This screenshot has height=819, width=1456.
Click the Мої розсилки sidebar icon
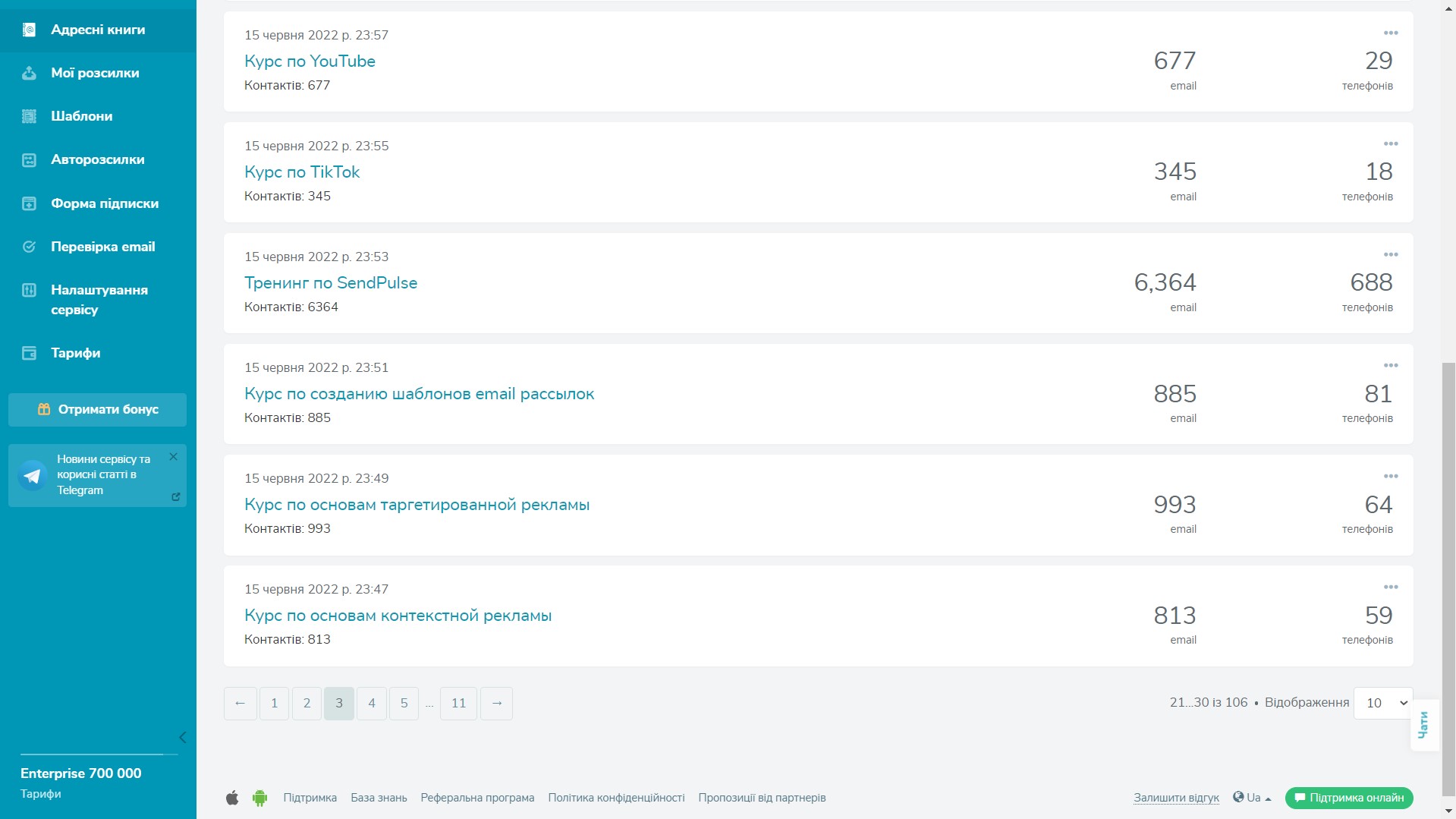[29, 73]
